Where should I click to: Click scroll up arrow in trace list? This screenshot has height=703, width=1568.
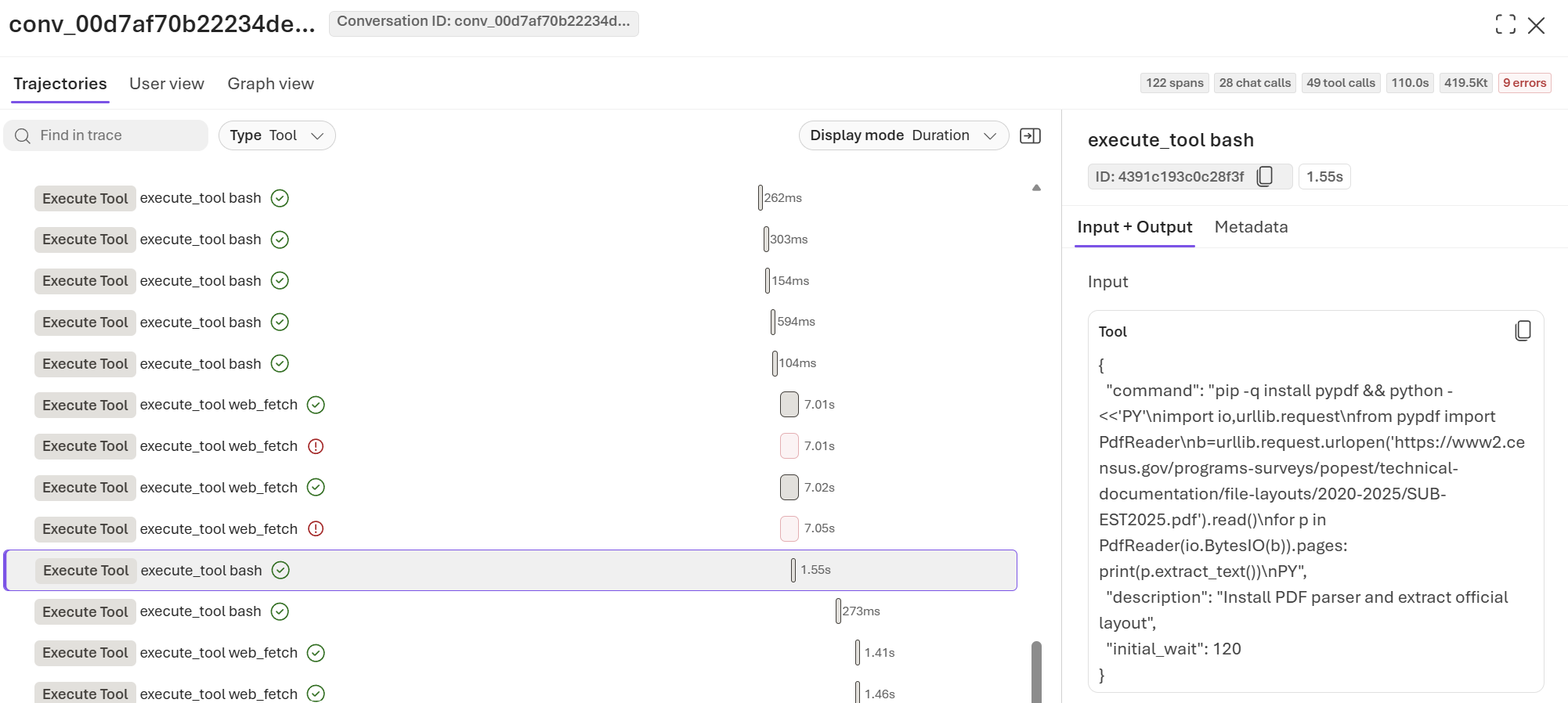pyautogui.click(x=1036, y=188)
